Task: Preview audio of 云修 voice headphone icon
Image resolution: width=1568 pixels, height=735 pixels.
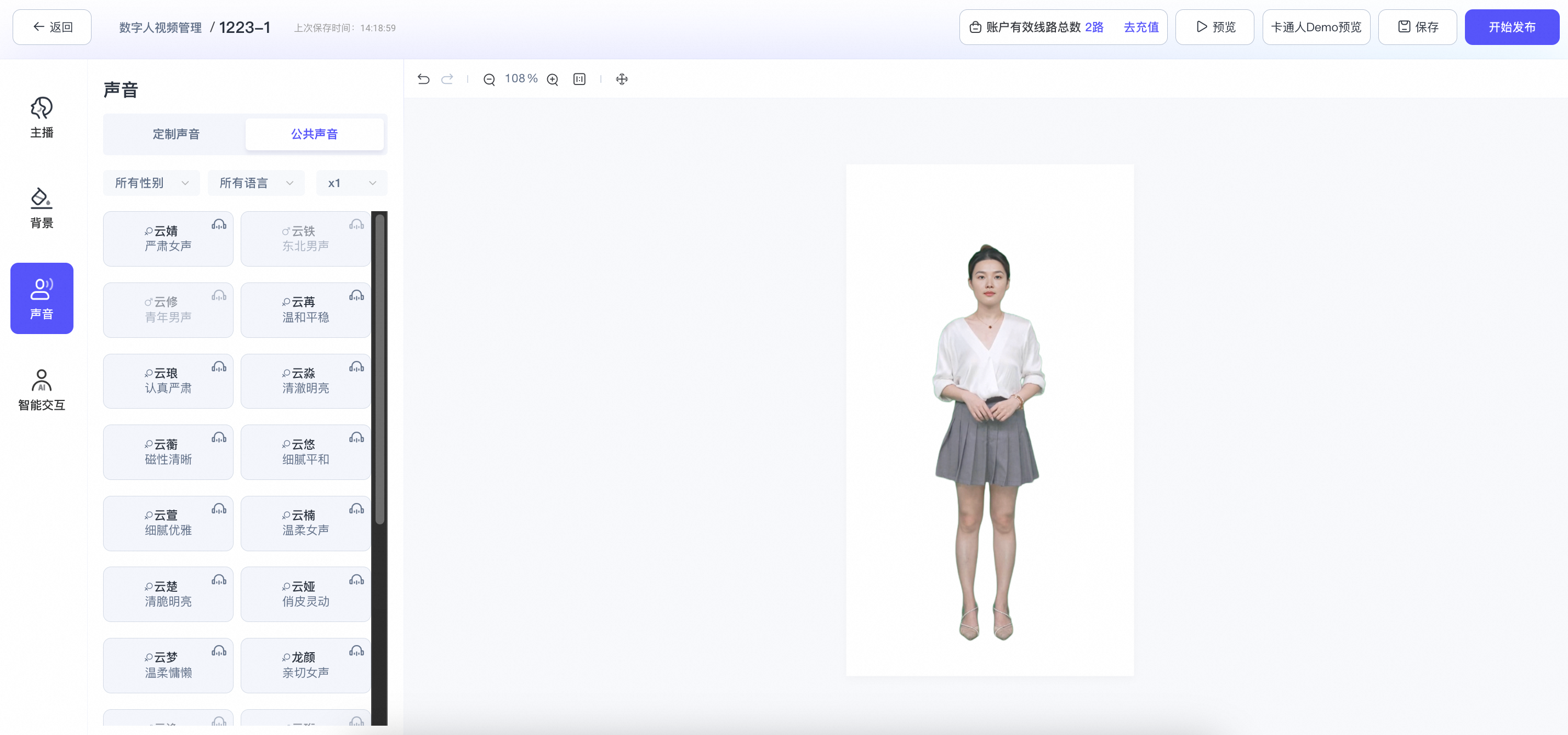Action: (x=219, y=296)
